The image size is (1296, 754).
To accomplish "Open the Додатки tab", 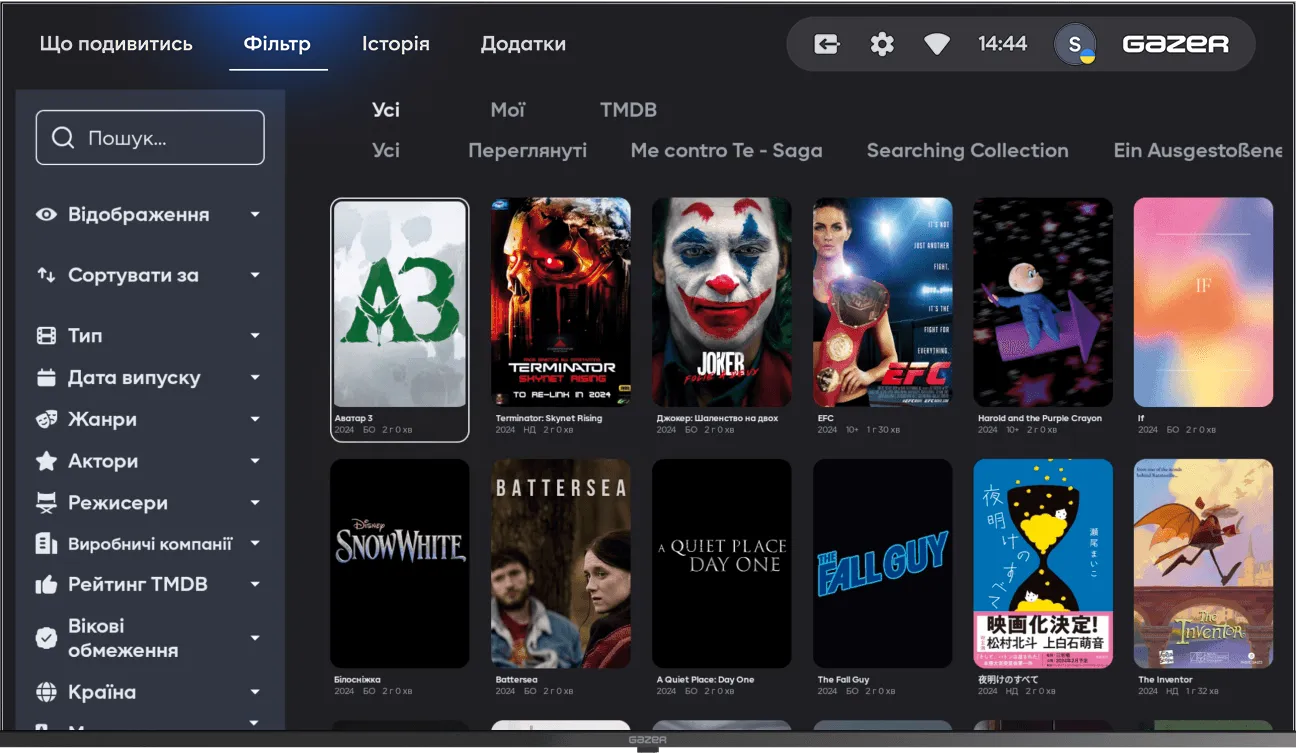I will [x=523, y=44].
